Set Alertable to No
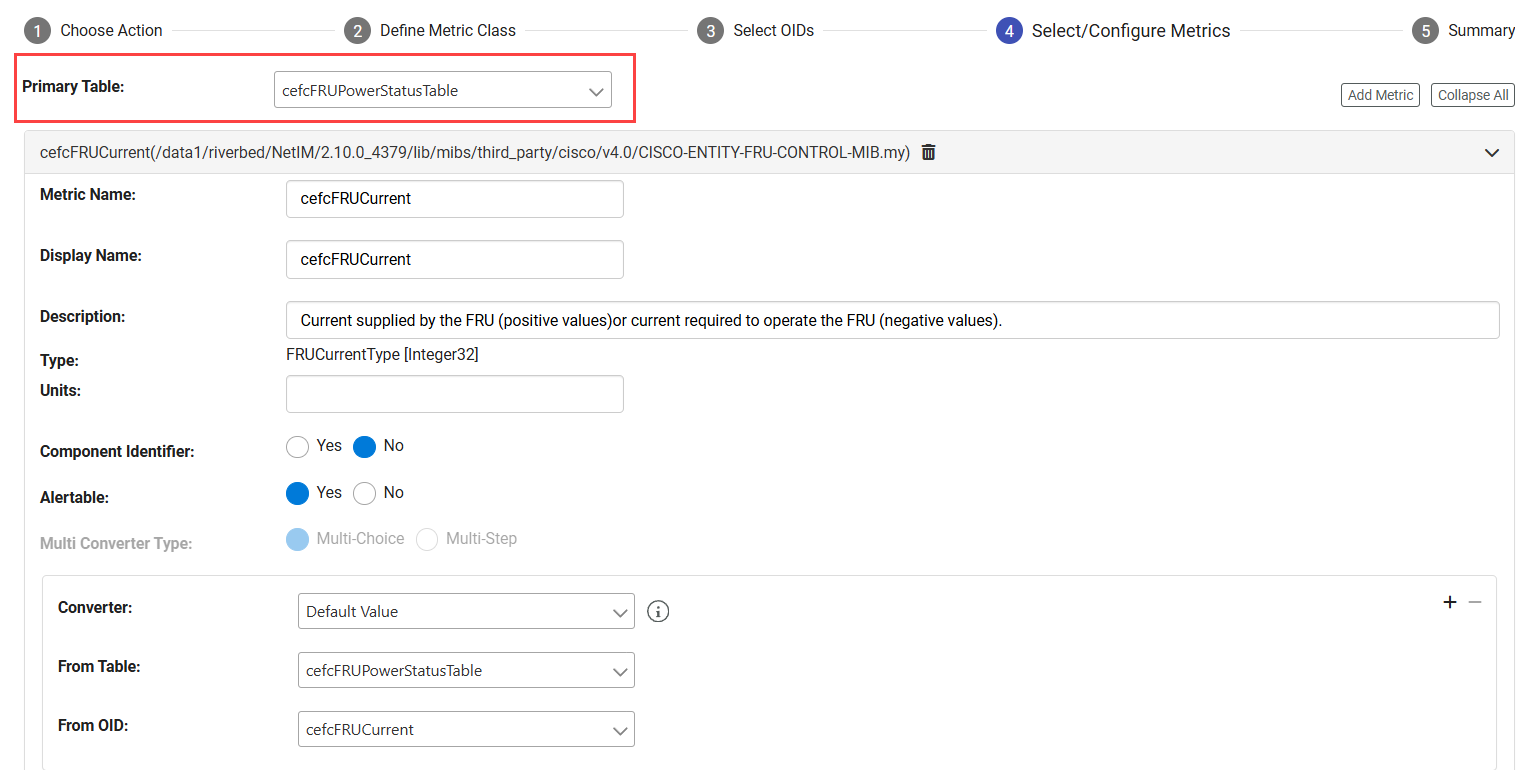Image resolution: width=1538 pixels, height=770 pixels. click(365, 493)
